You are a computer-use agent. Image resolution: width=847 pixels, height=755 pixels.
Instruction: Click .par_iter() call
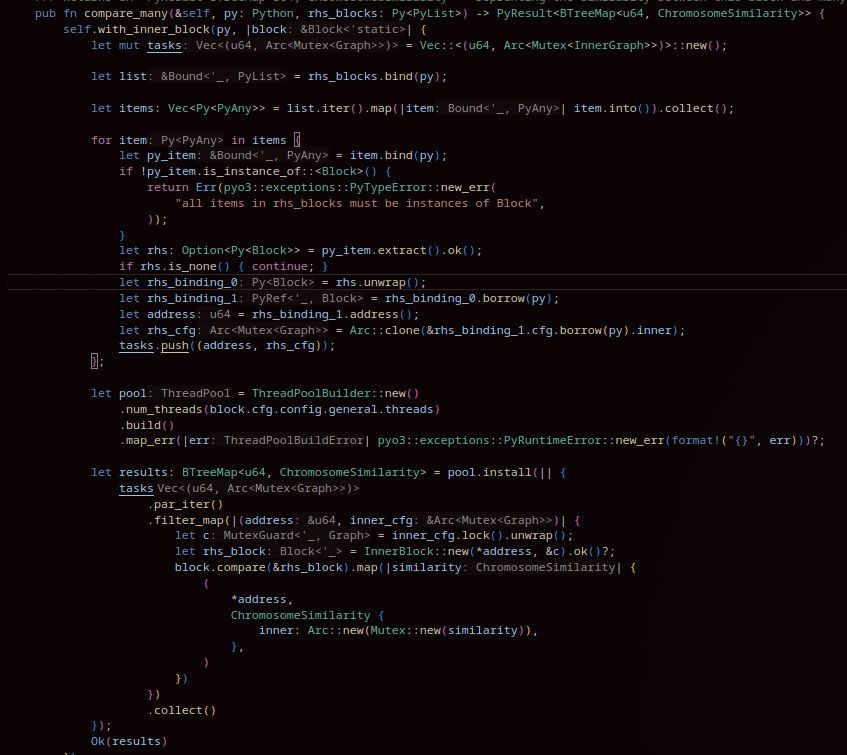185,504
